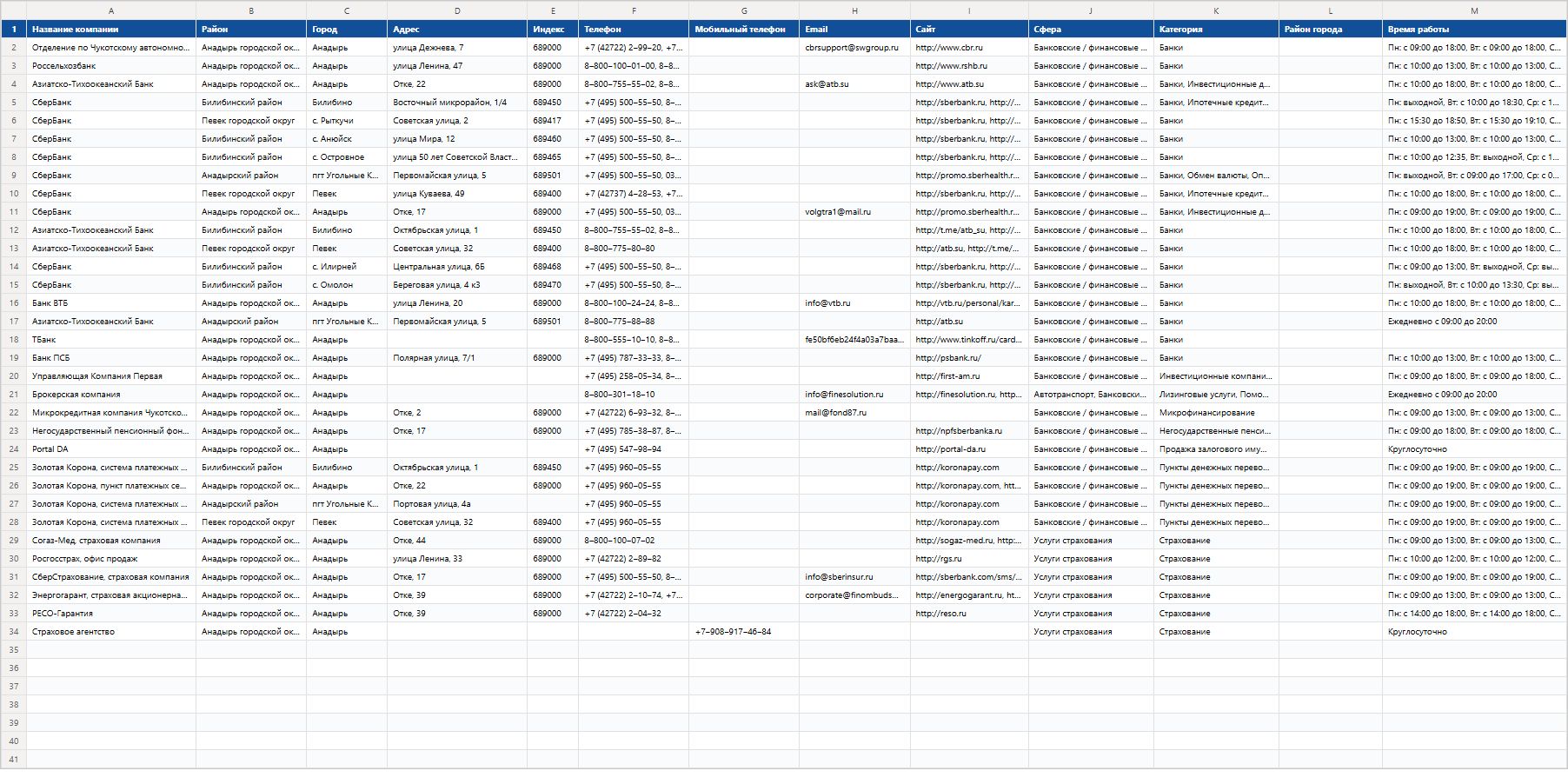Viewport: 1568px width, 784px height.
Task: Select the 'Название компании' header cell
Action: 111,29
